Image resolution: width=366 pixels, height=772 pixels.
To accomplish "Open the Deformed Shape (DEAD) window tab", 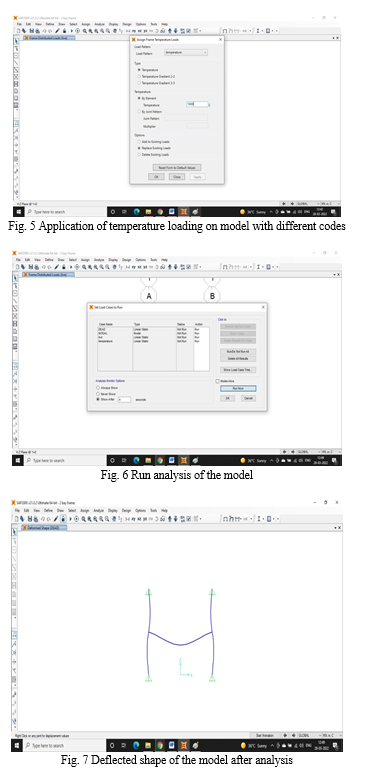I will point(43,528).
